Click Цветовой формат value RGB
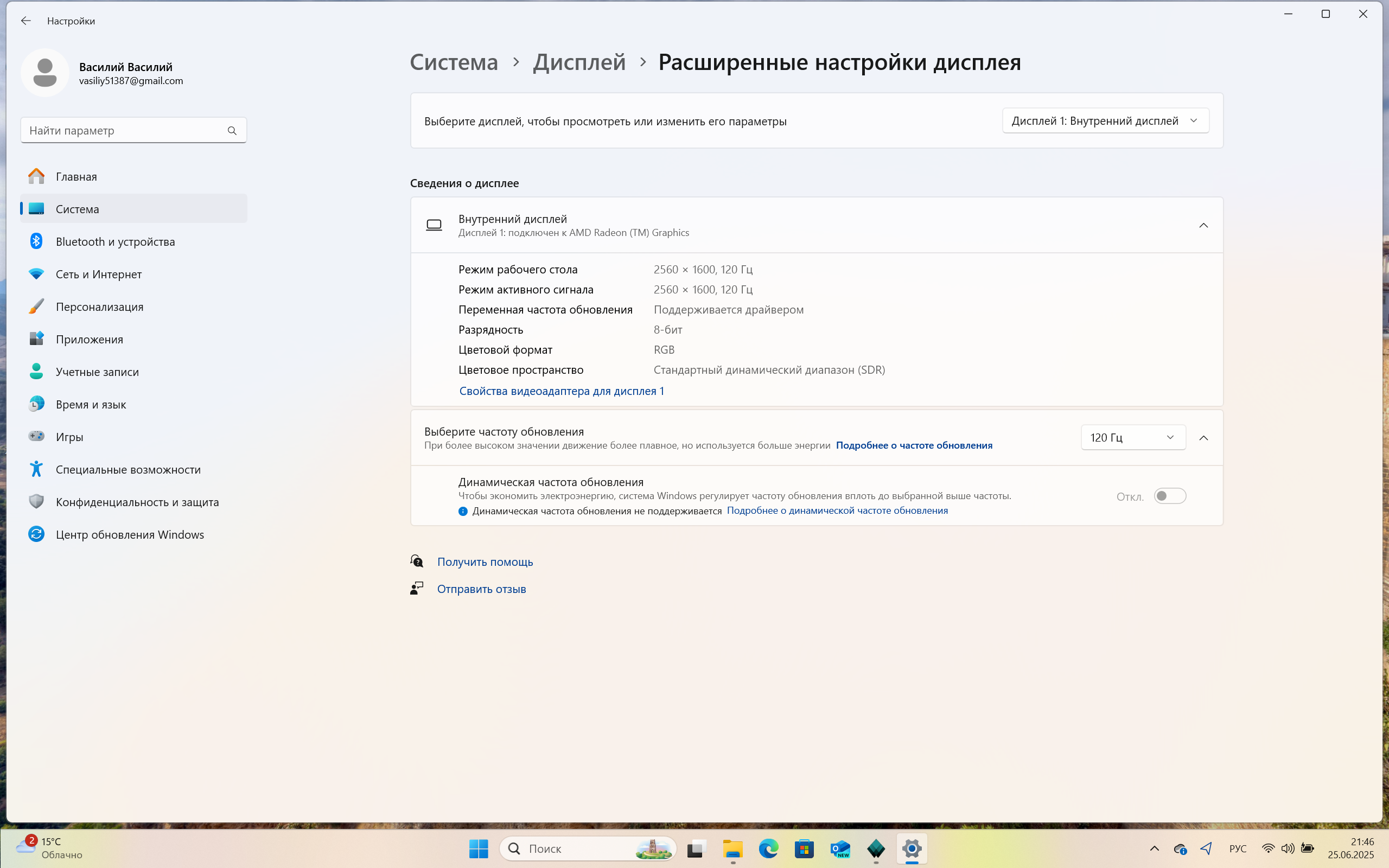 [664, 349]
